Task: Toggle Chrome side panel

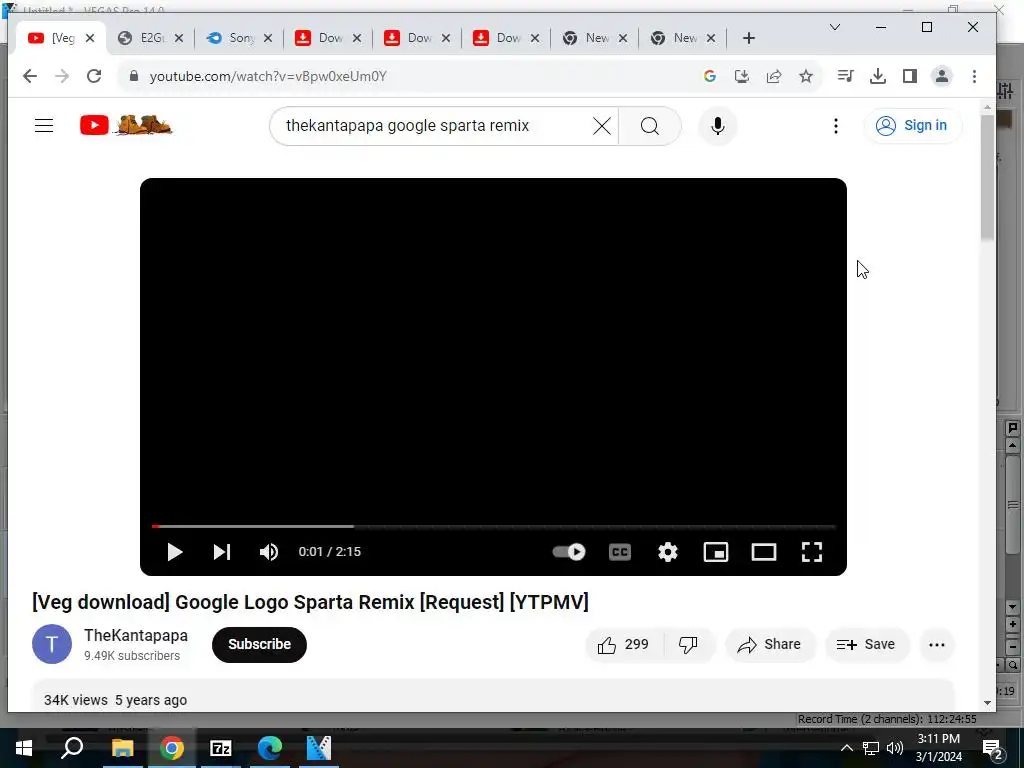Action: pos(910,76)
